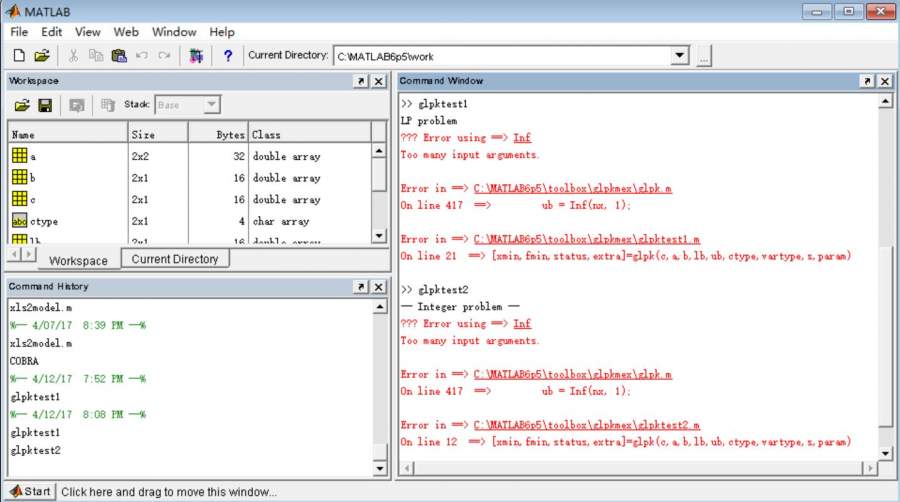The image size is (900, 502).
Task: Click the Current Directory path field
Action: [502, 56]
